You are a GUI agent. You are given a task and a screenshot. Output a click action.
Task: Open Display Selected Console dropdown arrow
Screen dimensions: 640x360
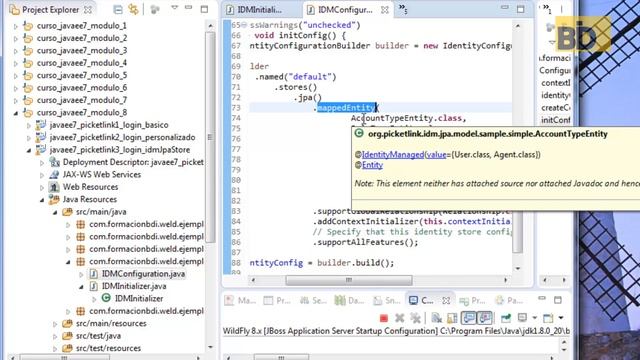tap(535, 318)
